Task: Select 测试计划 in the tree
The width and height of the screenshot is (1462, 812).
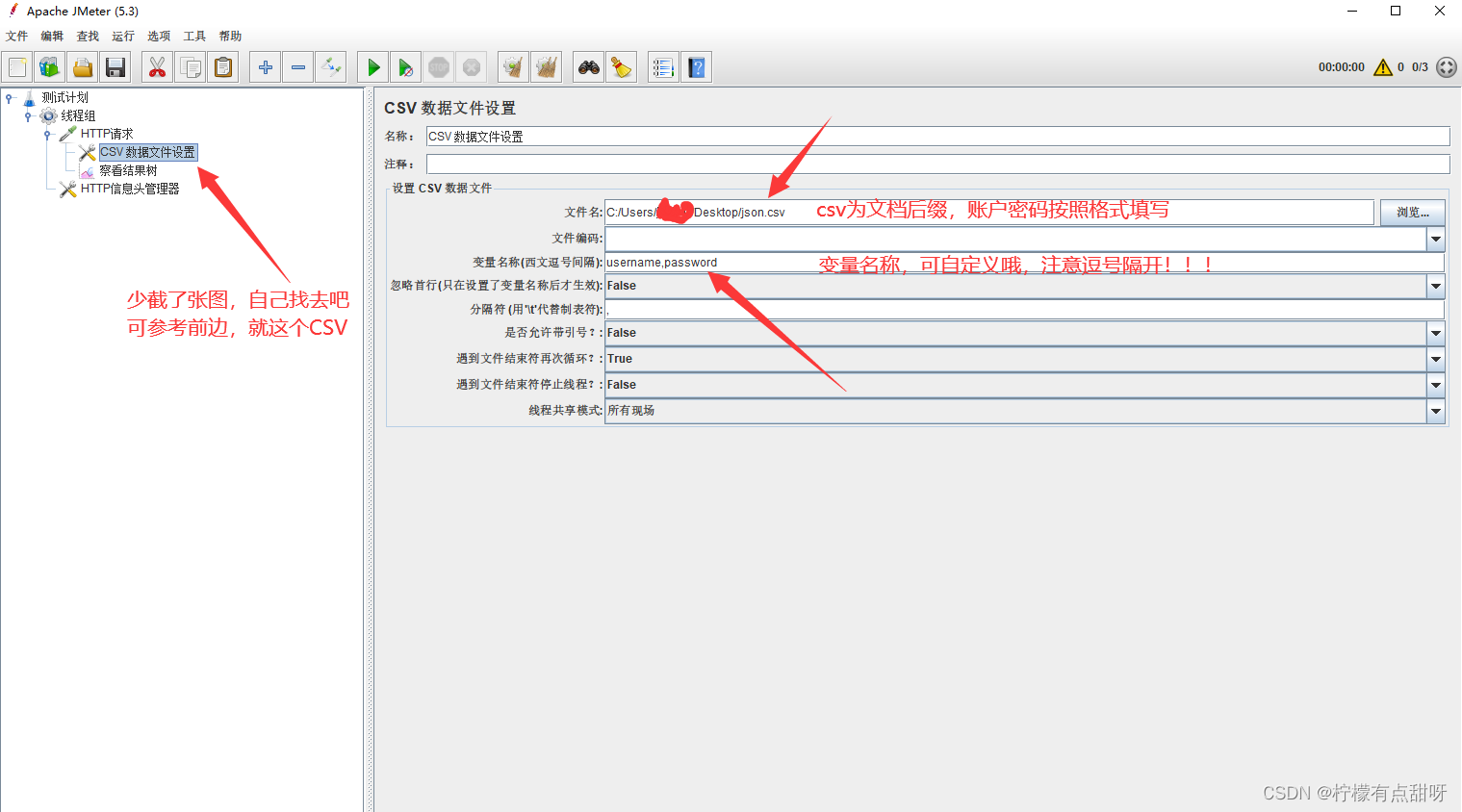Action: point(64,97)
